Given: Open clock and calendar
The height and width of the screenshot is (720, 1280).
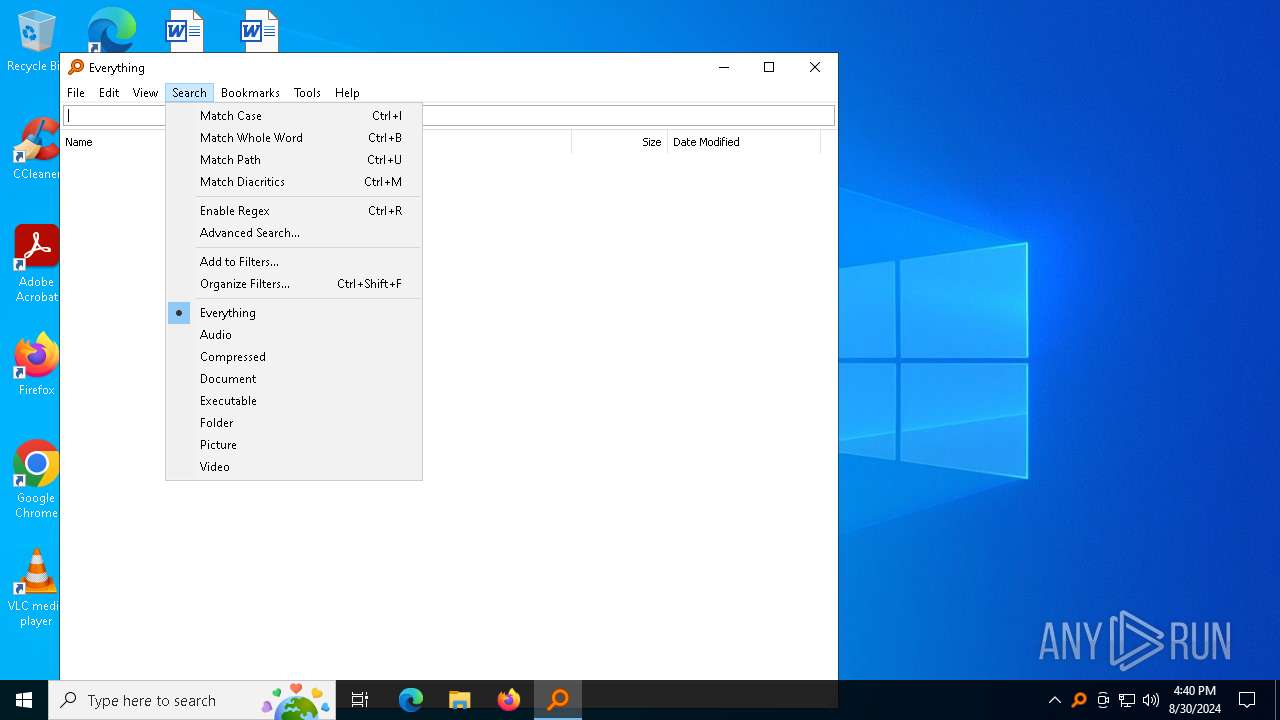Looking at the screenshot, I should [x=1194, y=700].
